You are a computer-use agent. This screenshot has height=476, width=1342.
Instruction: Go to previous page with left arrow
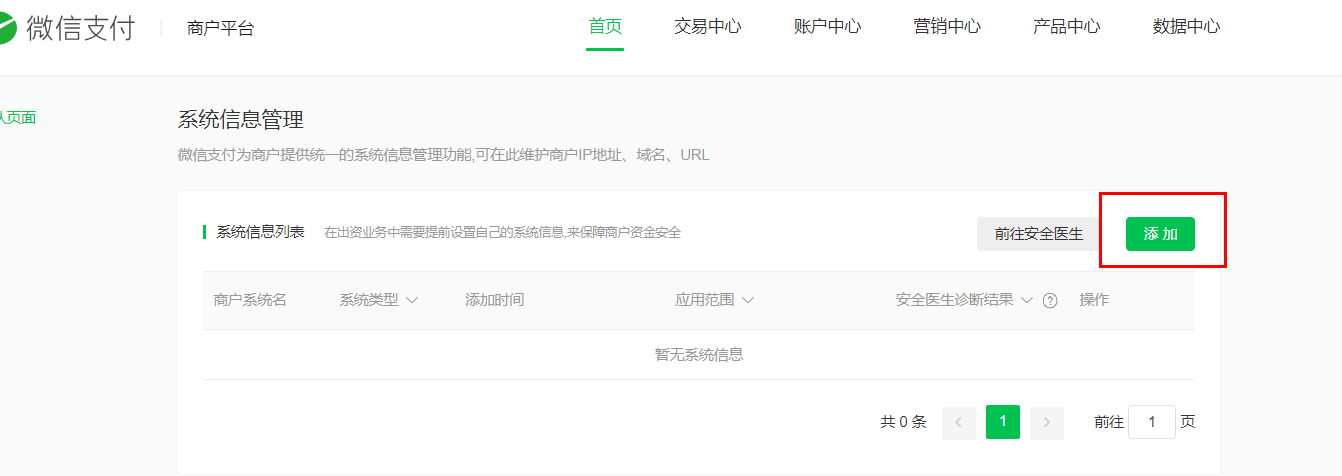[958, 422]
